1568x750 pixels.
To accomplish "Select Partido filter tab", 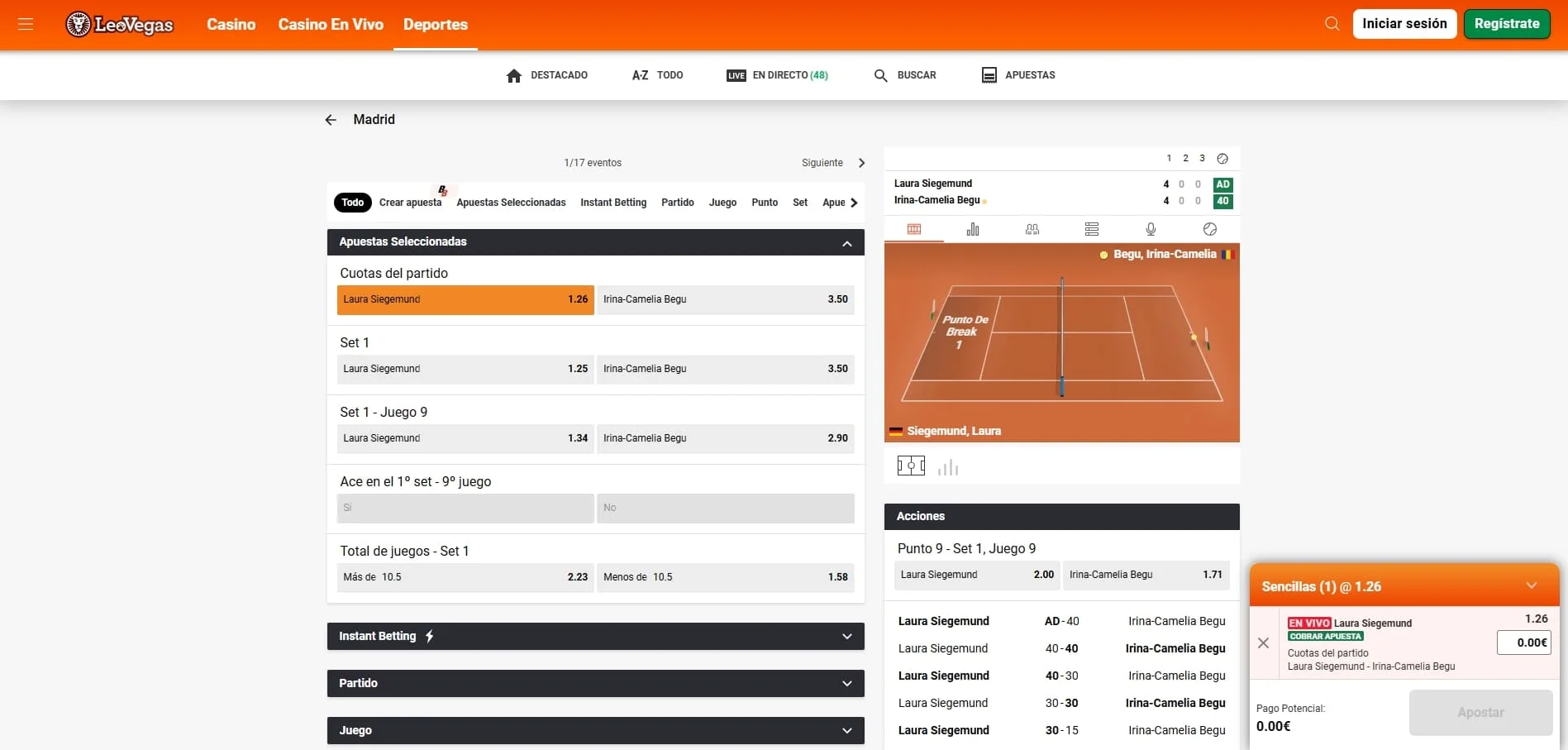I will [678, 203].
